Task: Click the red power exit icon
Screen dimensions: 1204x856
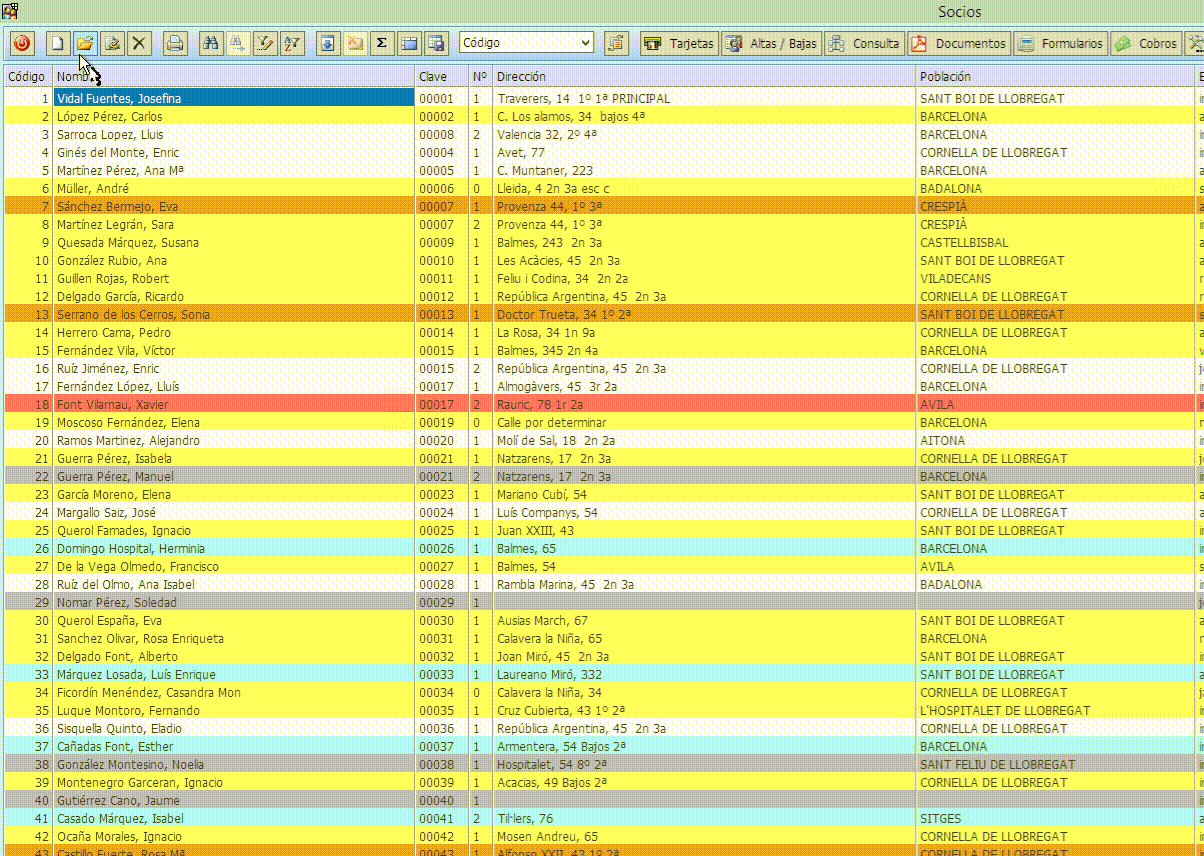Action: pyautogui.click(x=22, y=44)
